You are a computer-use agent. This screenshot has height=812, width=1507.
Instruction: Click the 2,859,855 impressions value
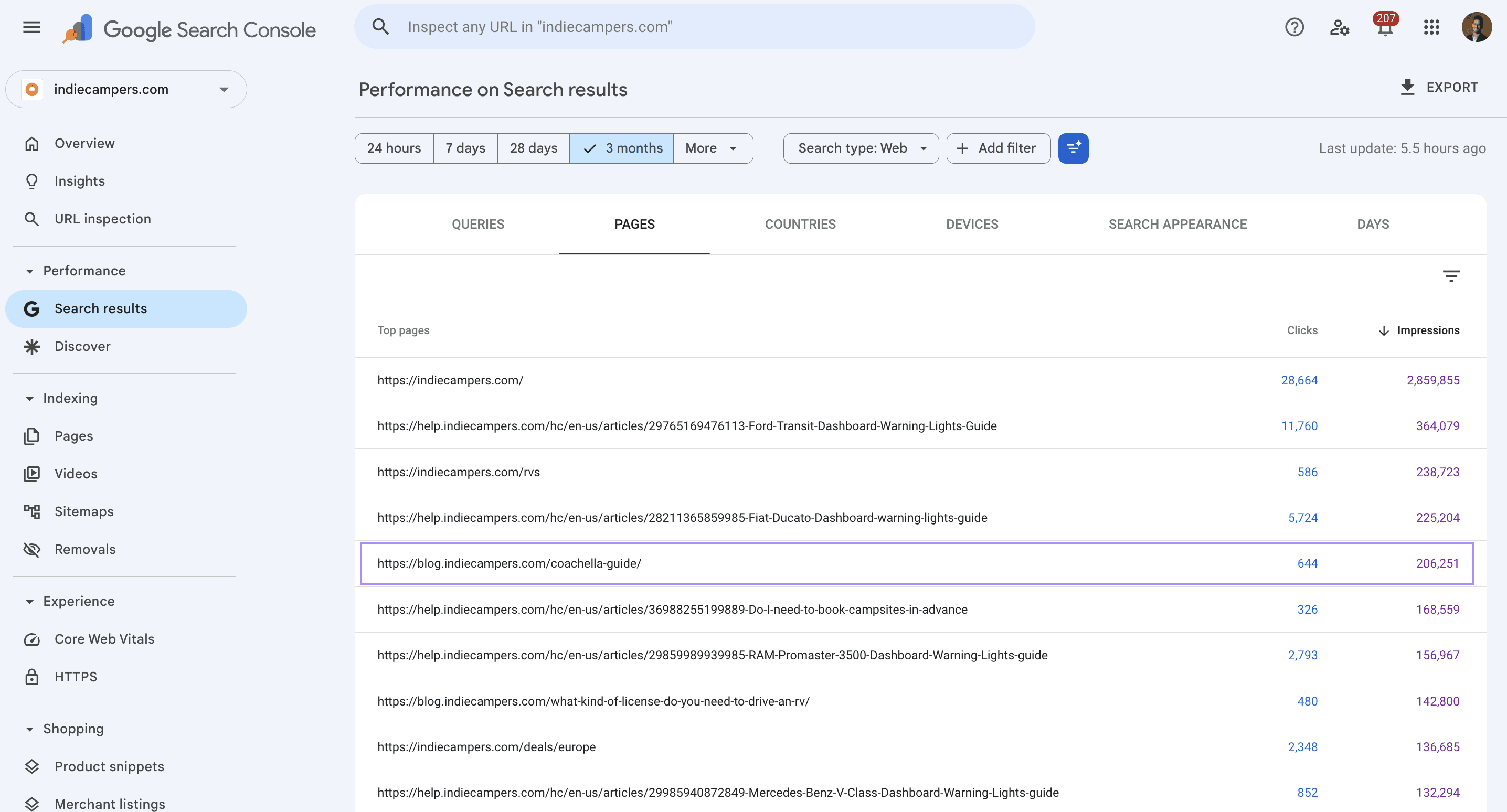1432,381
